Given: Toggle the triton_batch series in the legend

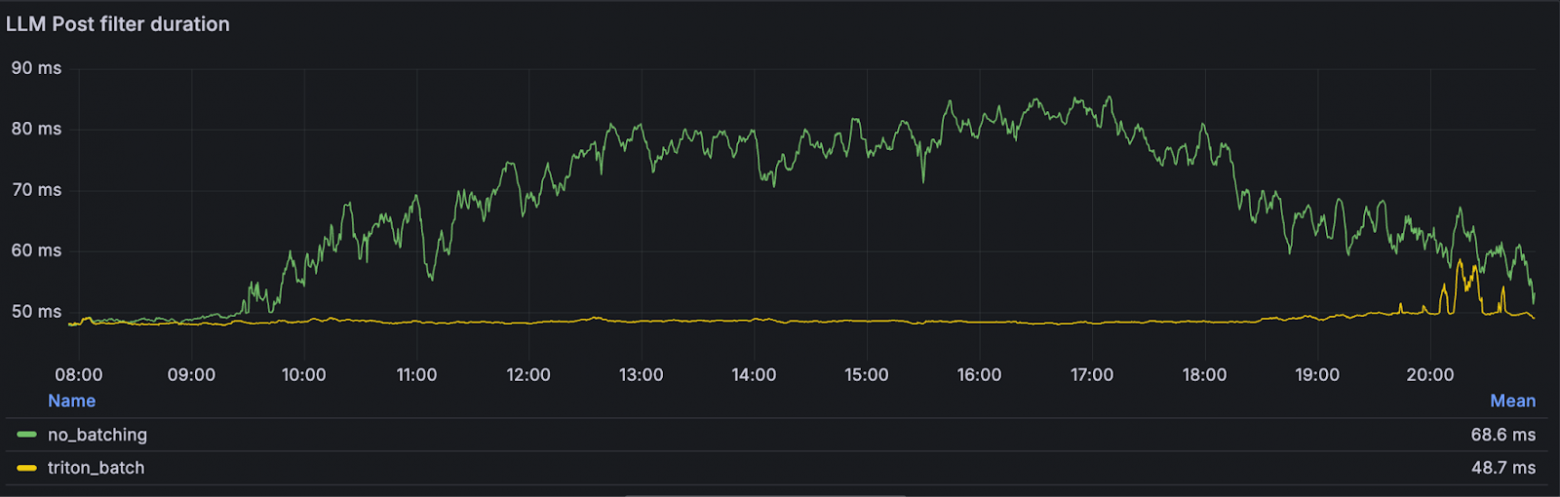Looking at the screenshot, I should pyautogui.click(x=96, y=467).
